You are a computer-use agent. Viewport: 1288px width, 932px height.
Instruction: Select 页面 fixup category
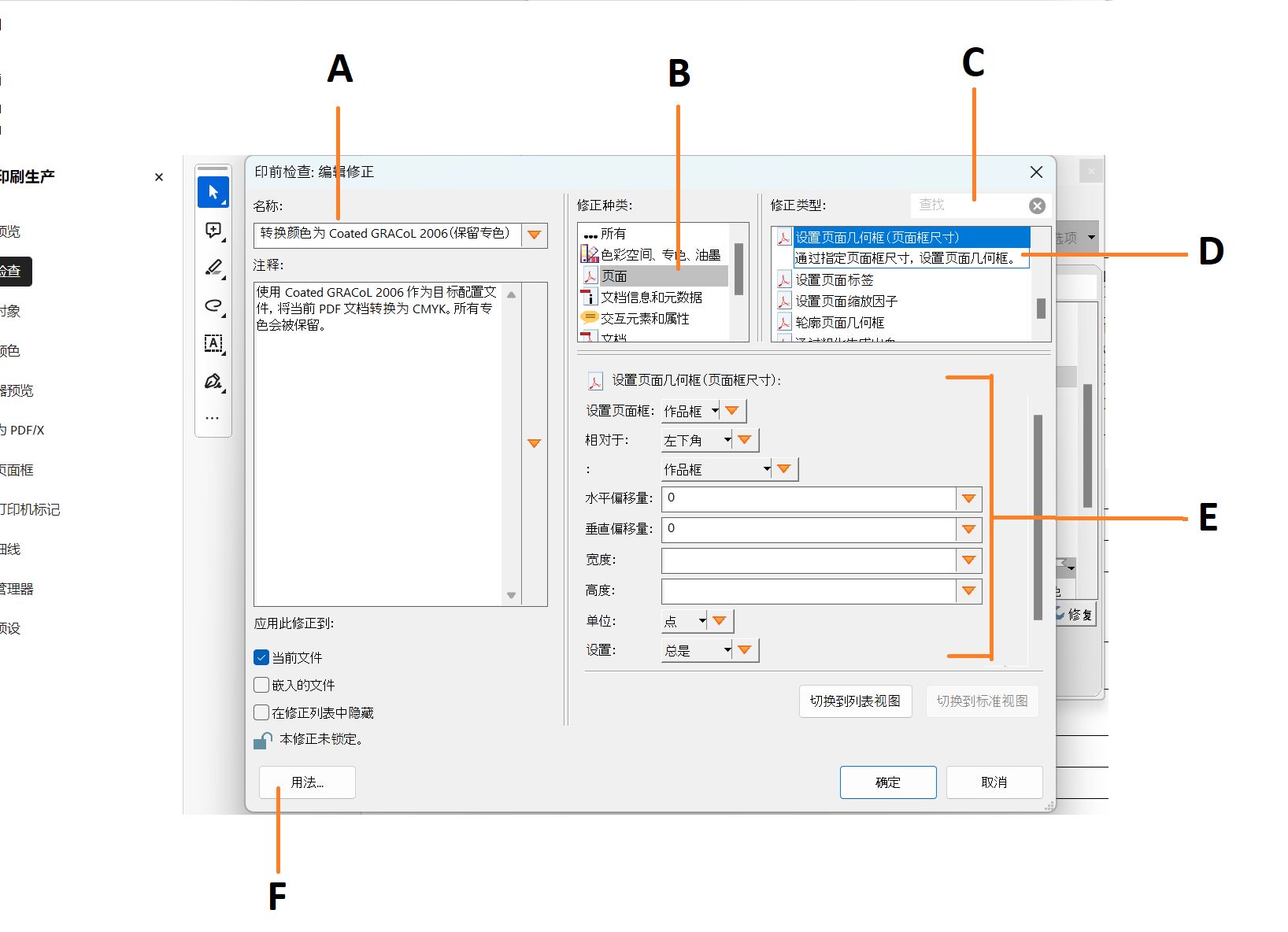click(x=653, y=276)
